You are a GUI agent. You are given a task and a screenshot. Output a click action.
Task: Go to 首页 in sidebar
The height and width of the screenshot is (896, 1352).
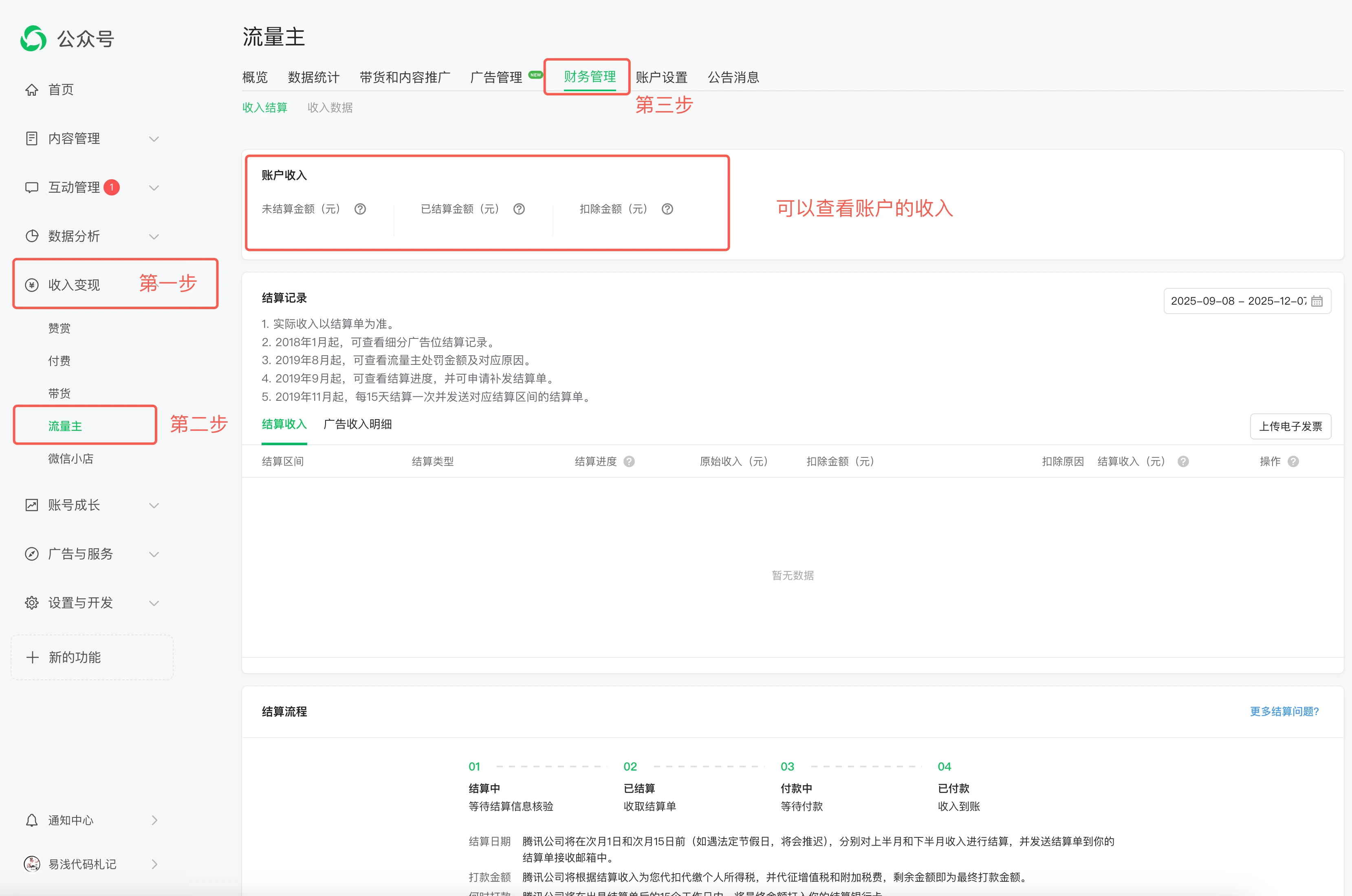(x=61, y=90)
